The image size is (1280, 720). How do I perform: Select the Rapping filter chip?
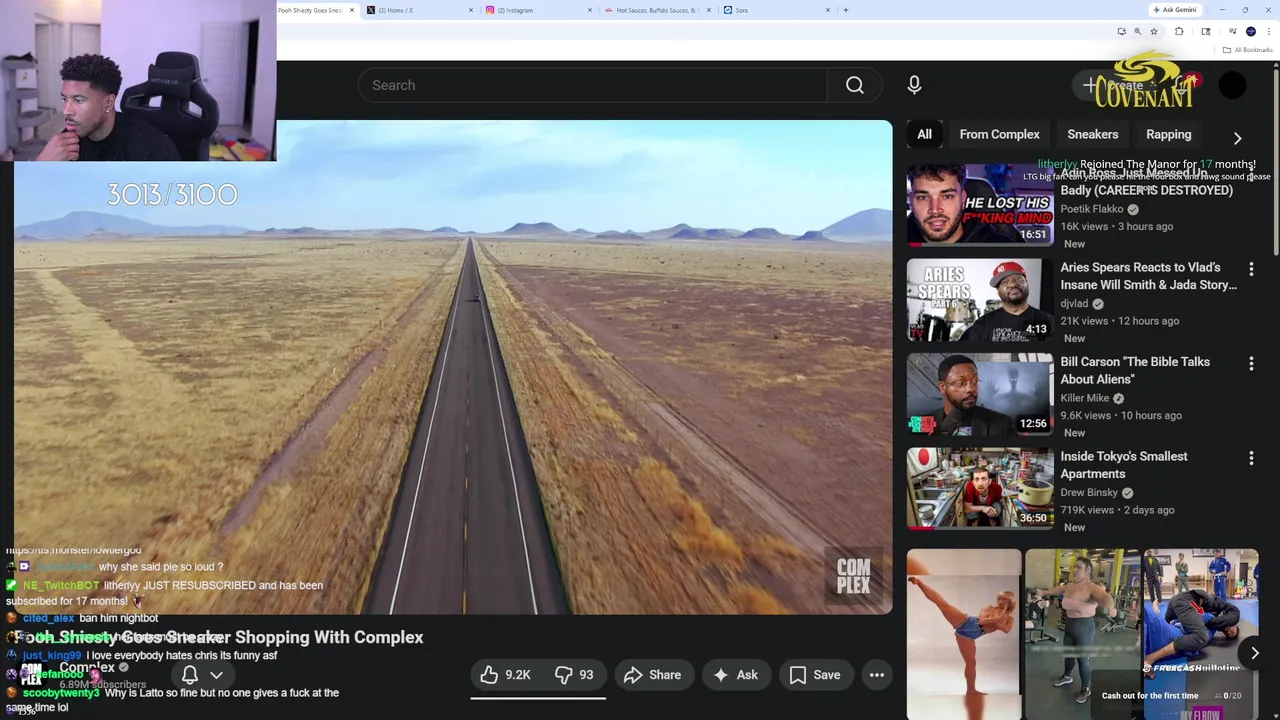(1168, 134)
